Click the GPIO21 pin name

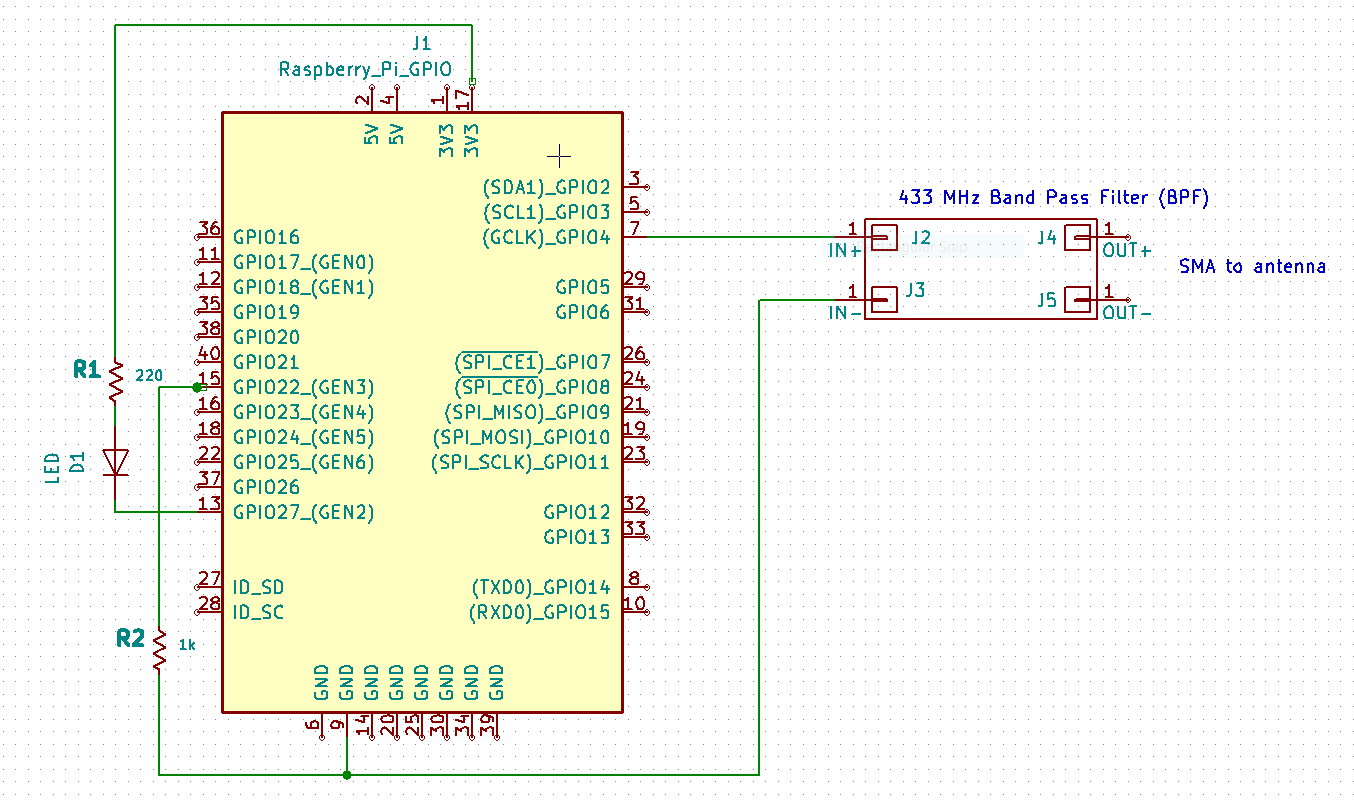click(x=266, y=363)
